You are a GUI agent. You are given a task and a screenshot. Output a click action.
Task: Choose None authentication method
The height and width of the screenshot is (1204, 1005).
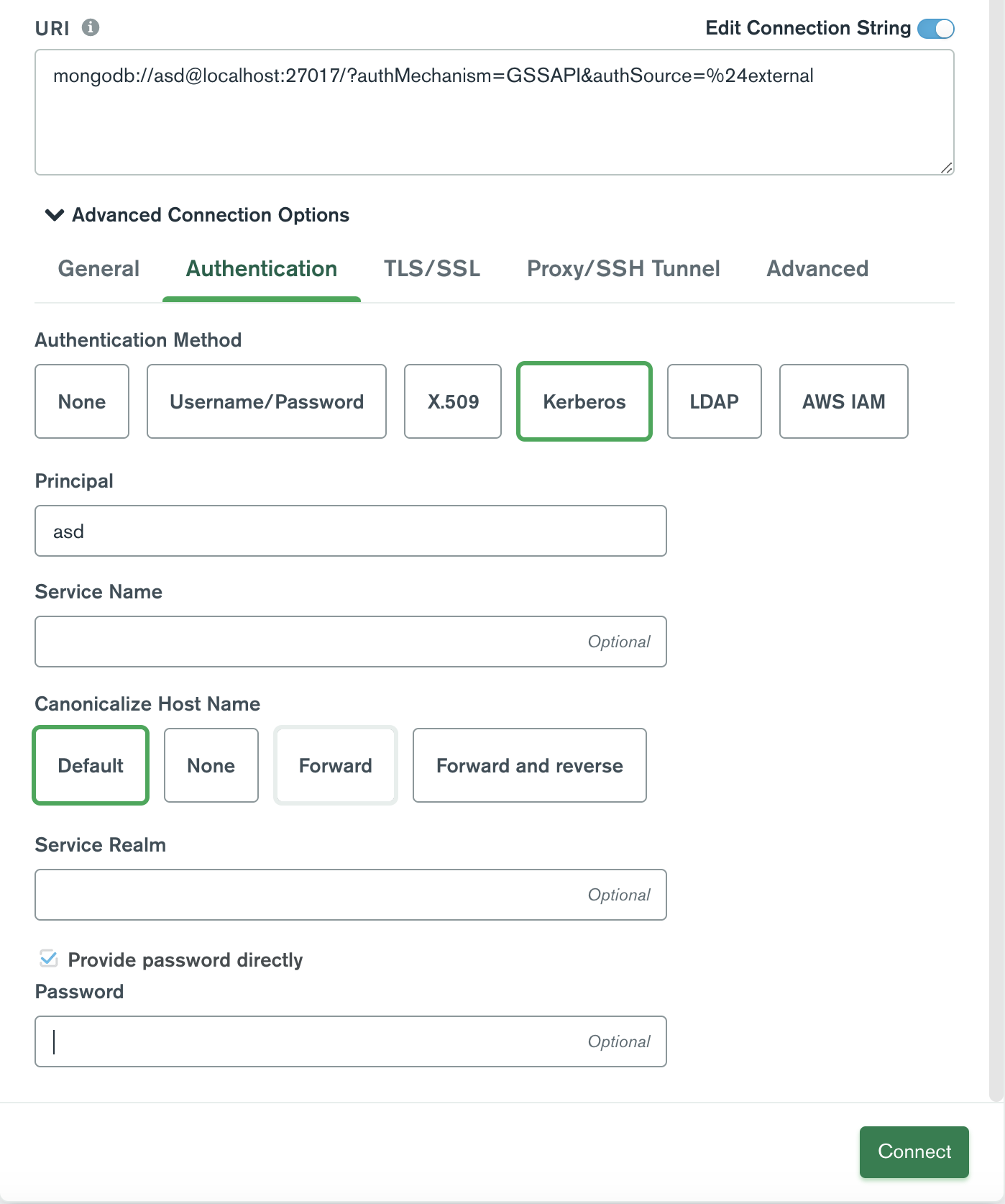[82, 401]
